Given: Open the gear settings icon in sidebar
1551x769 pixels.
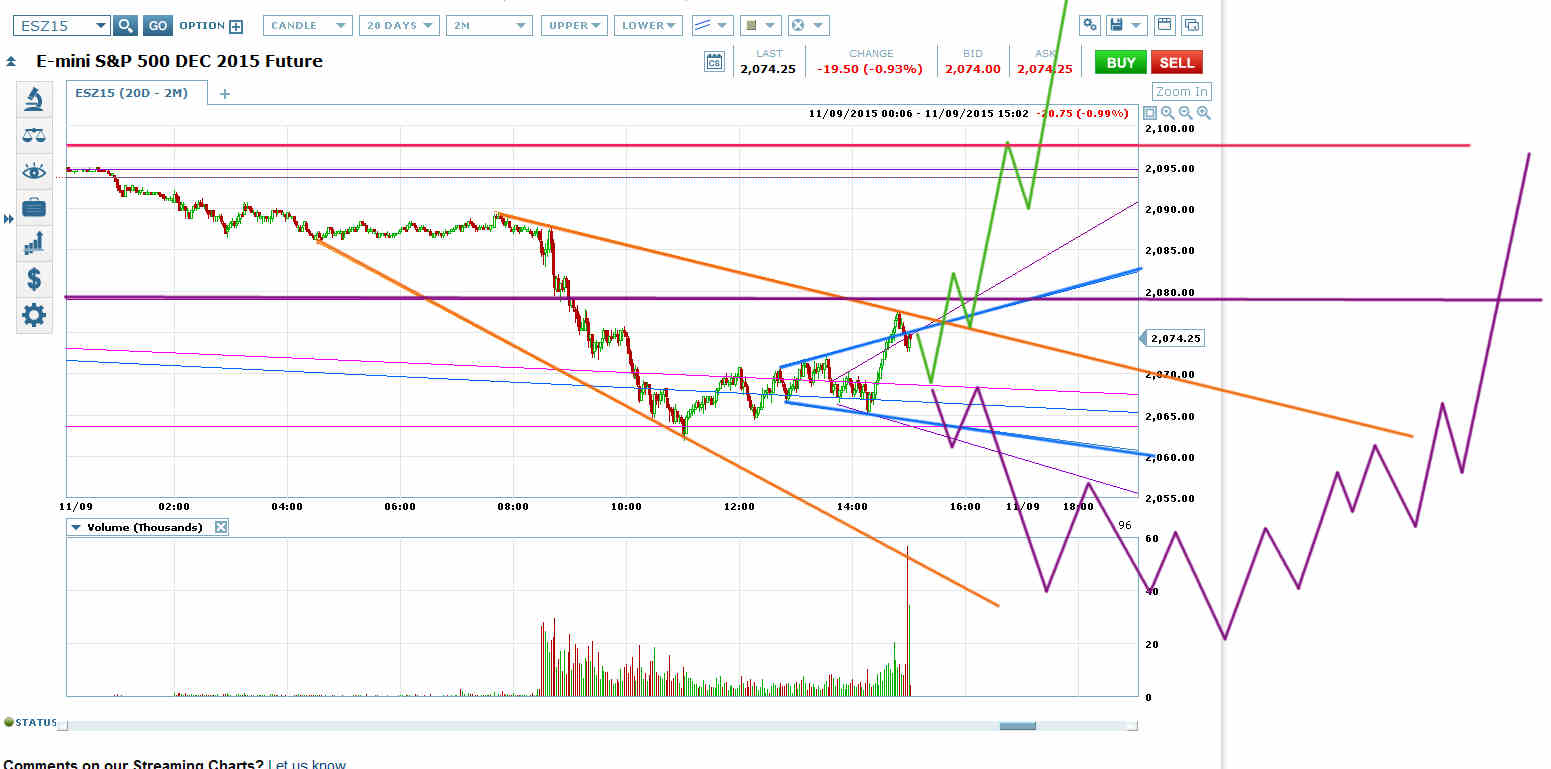Looking at the screenshot, I should tap(34, 316).
